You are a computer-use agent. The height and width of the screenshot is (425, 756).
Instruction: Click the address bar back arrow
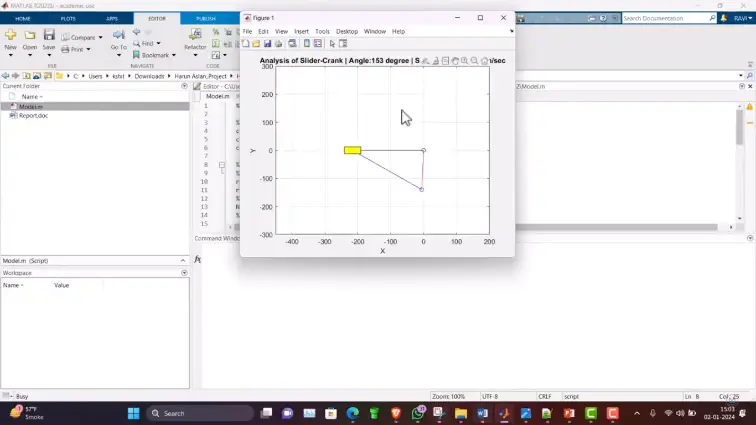(x=5, y=76)
